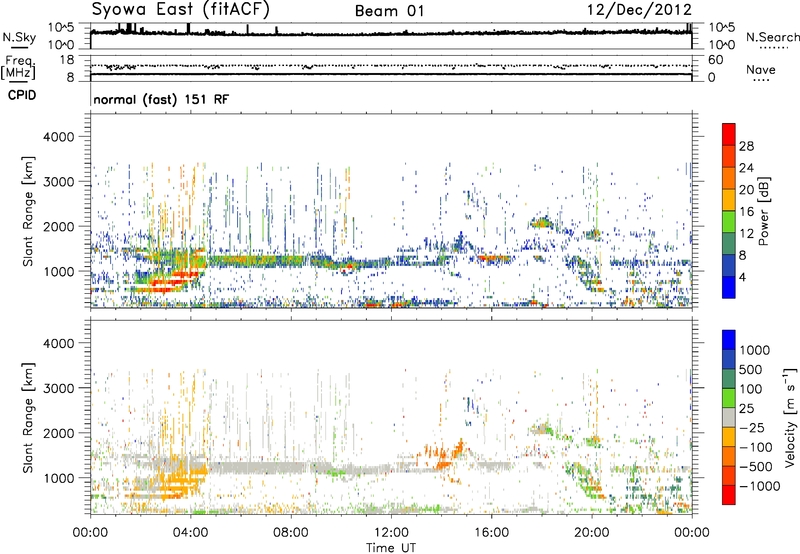Click the 'Freq. [MHz]' axis label
Image resolution: width=800 pixels, height=554 pixels.
click(18, 67)
